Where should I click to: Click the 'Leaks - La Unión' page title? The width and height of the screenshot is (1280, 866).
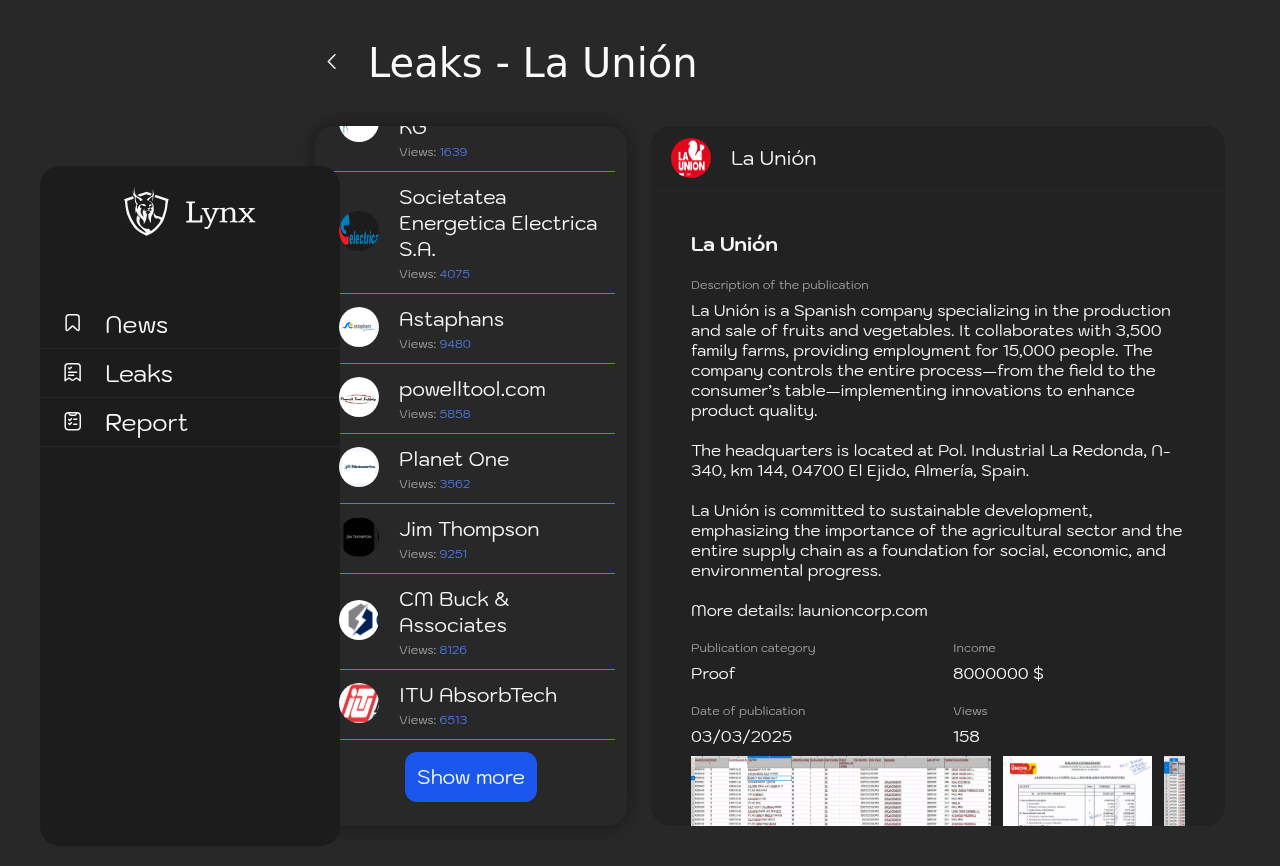point(532,63)
